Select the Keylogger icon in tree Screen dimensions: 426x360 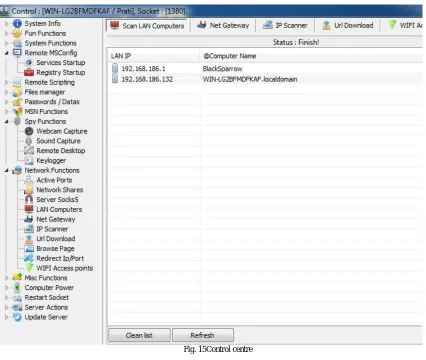tap(29, 161)
